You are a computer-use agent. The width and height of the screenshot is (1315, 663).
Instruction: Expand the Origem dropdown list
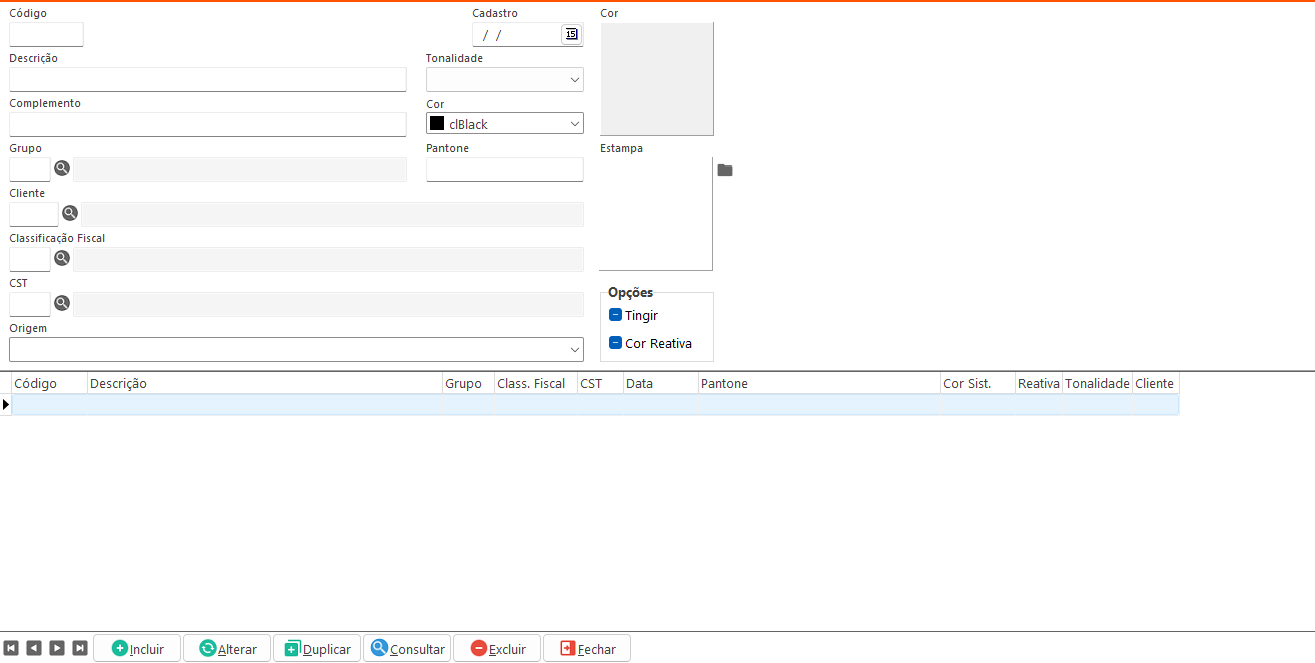tap(574, 349)
